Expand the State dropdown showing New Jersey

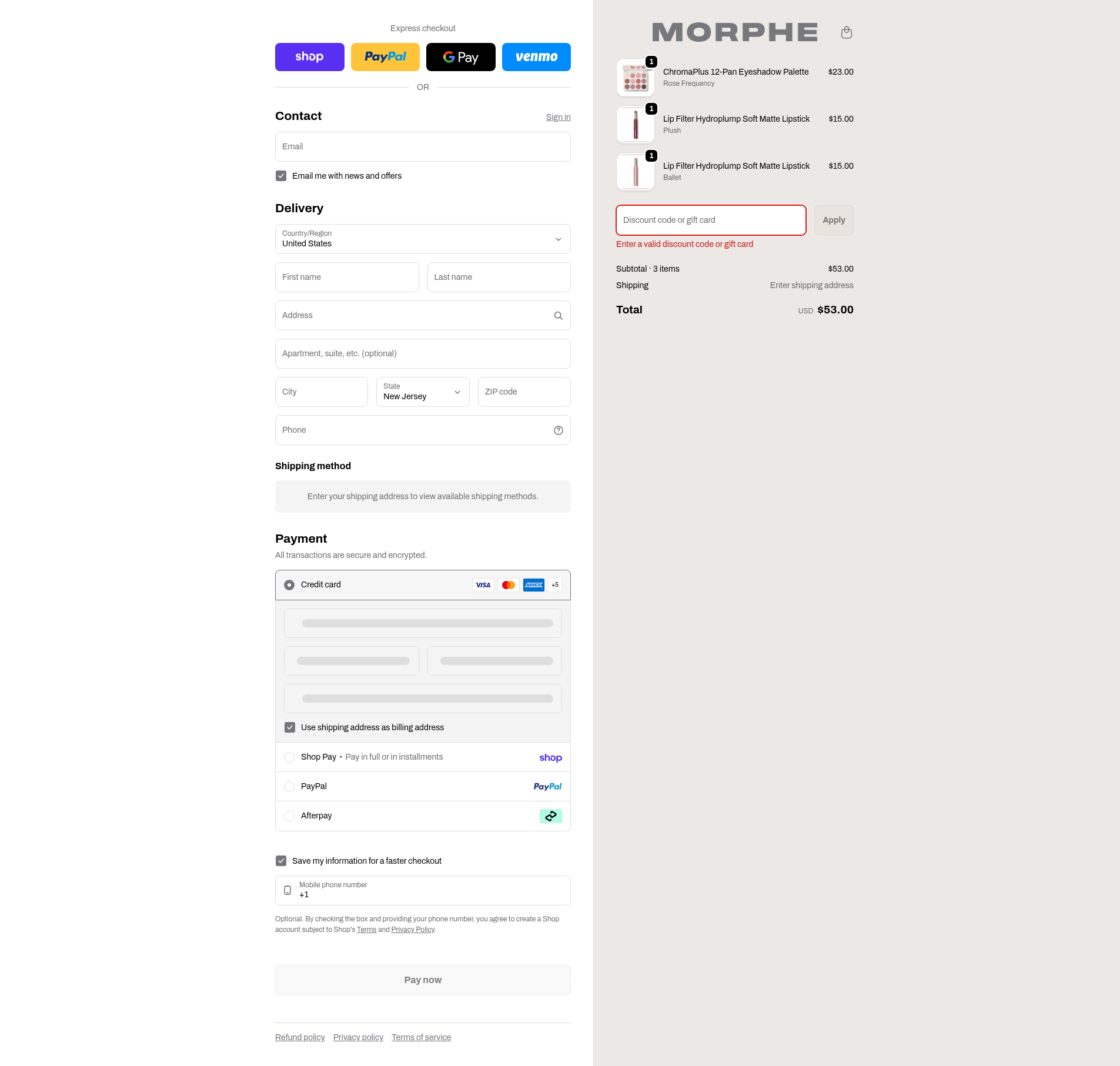coord(423,392)
